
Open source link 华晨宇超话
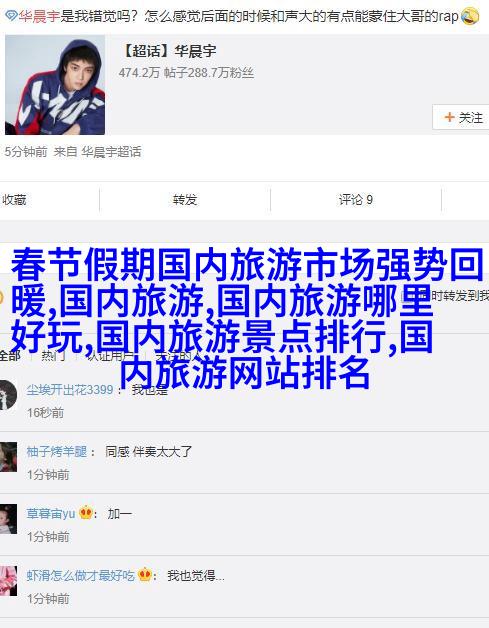(x=111, y=152)
